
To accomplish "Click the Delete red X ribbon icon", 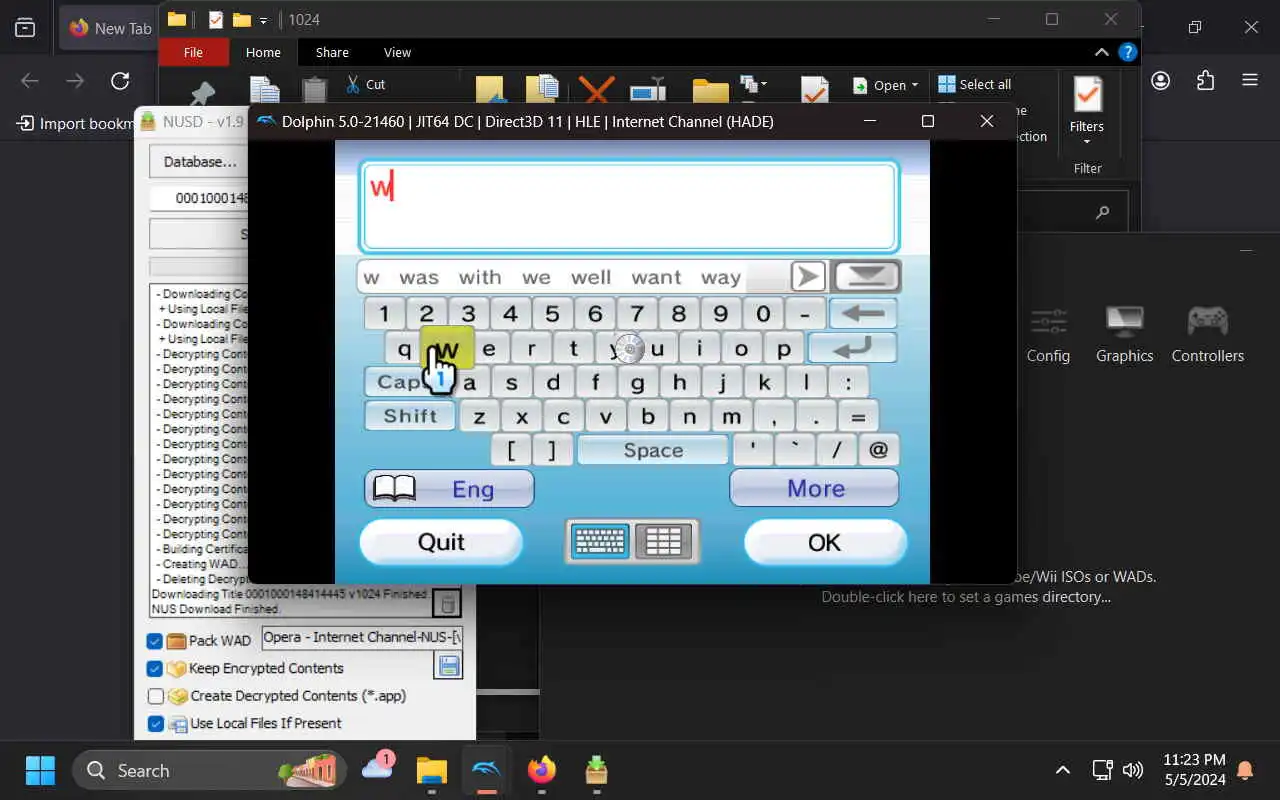I will (596, 91).
